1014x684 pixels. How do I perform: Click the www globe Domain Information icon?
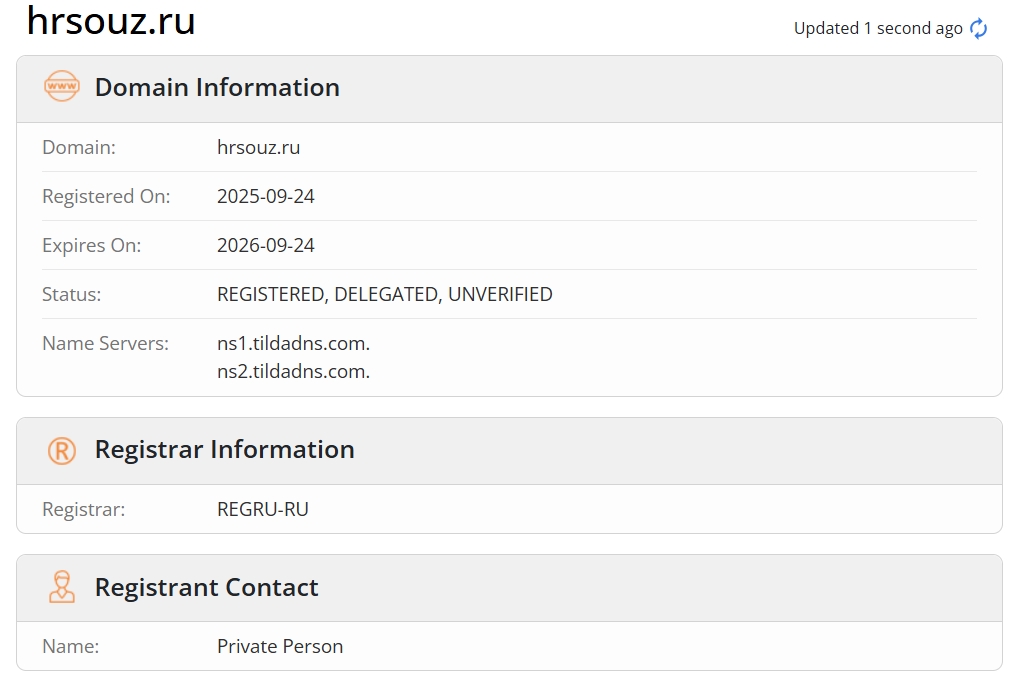pyautogui.click(x=62, y=87)
